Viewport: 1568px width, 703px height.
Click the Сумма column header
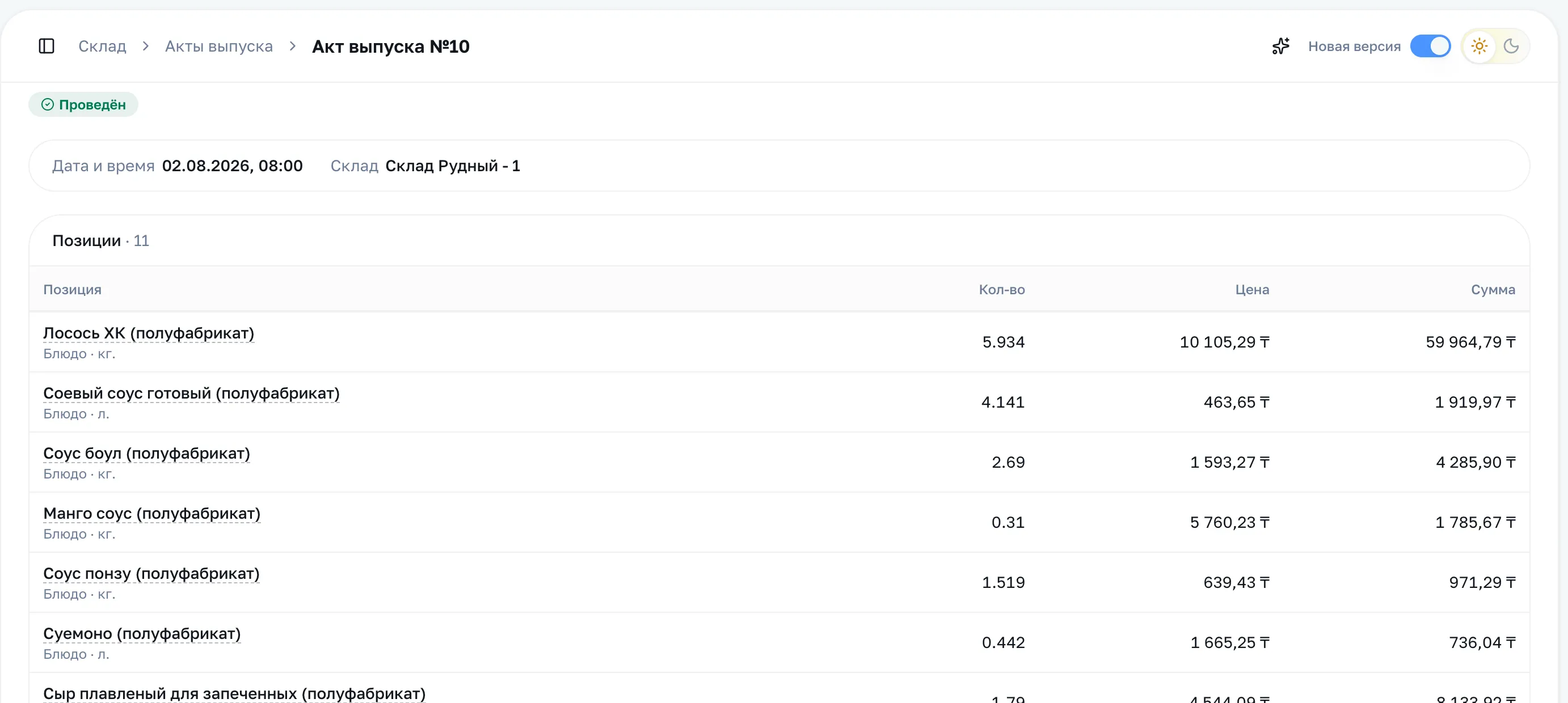1493,290
